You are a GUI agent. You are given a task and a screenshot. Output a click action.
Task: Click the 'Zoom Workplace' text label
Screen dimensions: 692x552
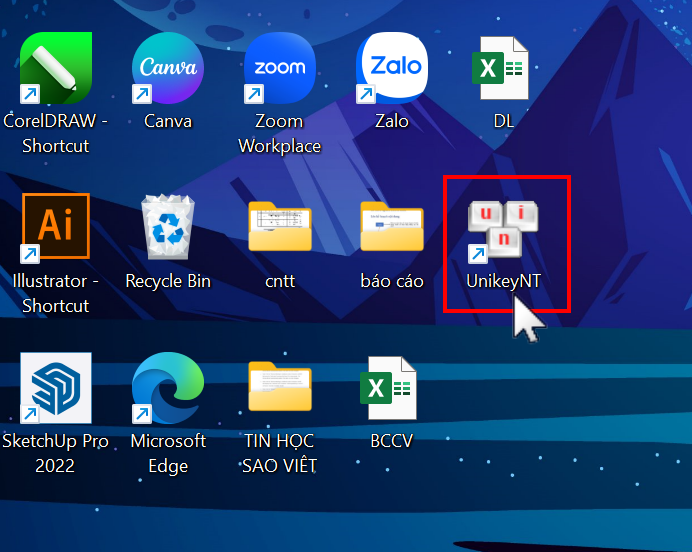tap(280, 134)
